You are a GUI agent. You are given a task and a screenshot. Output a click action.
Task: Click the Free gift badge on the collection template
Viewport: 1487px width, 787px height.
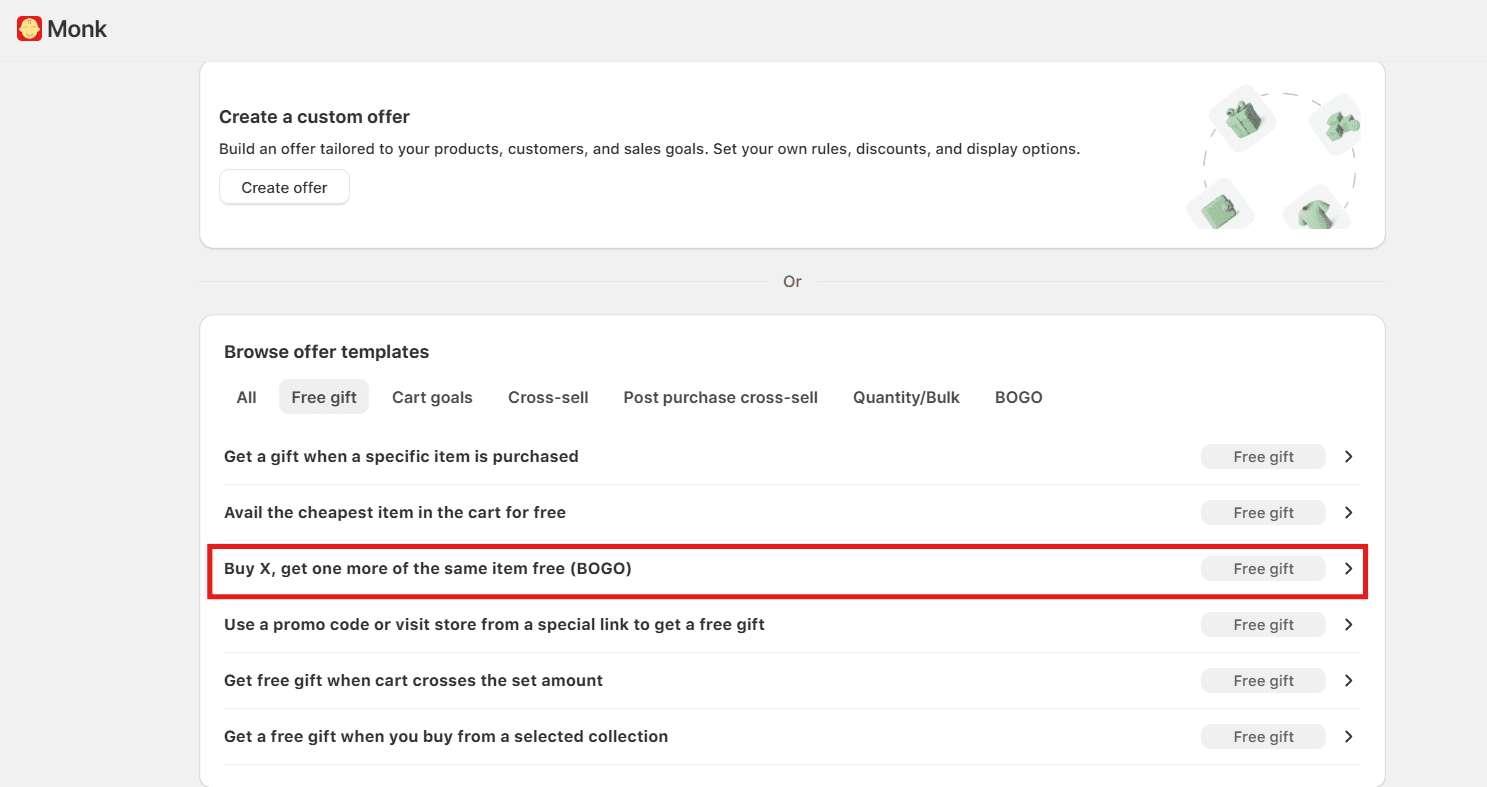pos(1263,736)
